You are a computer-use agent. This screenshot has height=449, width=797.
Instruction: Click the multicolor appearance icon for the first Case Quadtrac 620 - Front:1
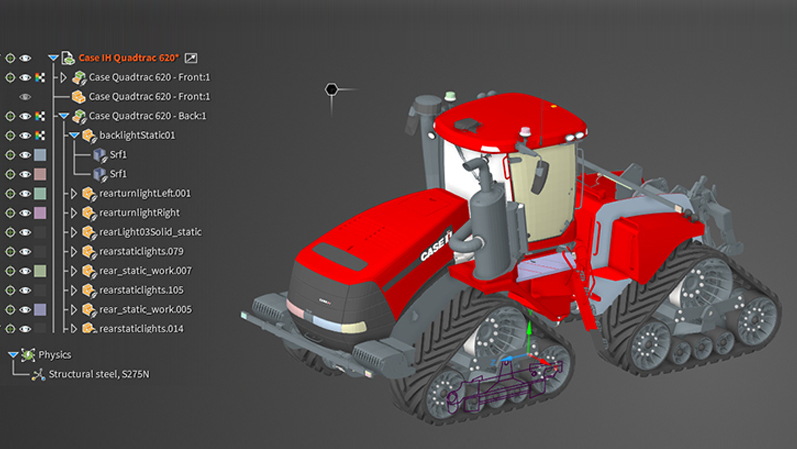coord(40,77)
